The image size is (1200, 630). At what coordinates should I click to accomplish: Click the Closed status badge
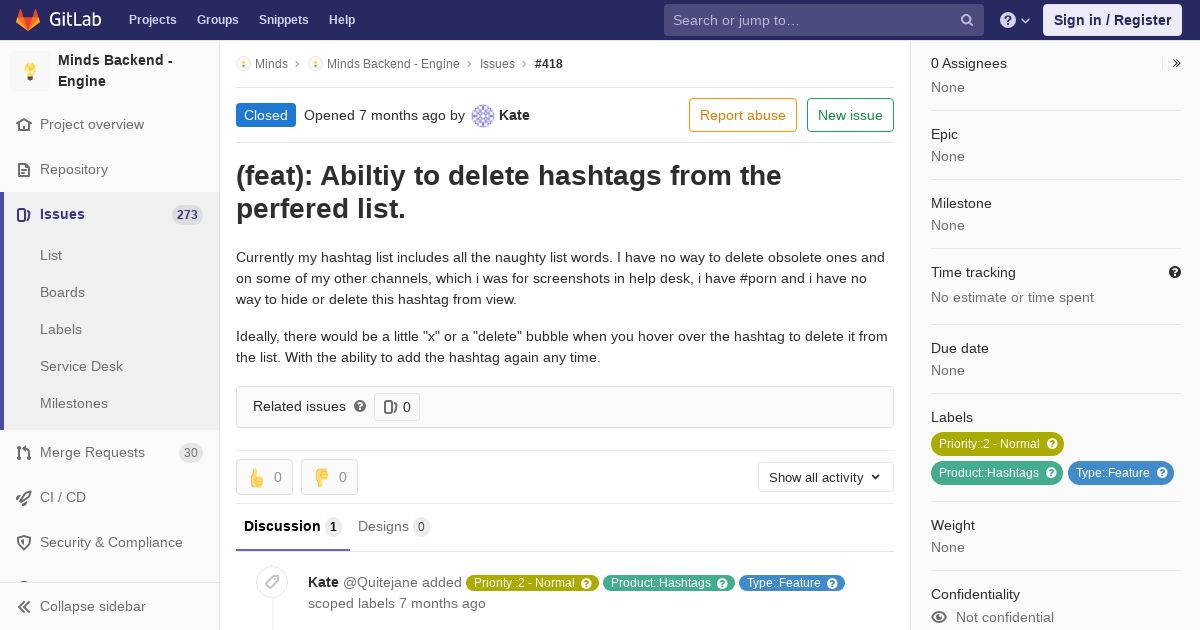266,115
